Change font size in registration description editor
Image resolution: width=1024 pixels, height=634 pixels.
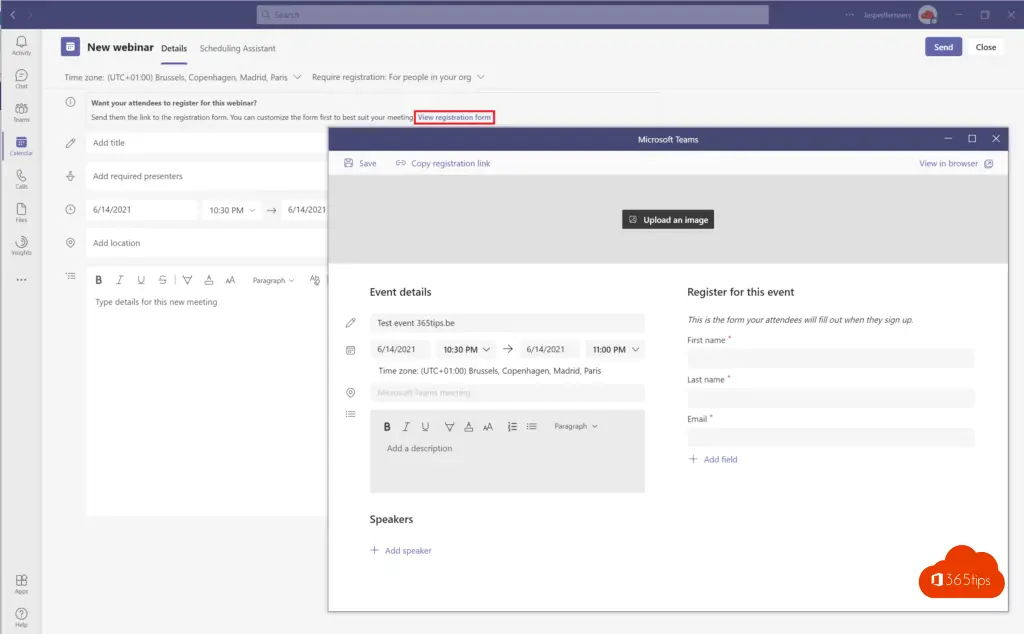click(x=488, y=426)
